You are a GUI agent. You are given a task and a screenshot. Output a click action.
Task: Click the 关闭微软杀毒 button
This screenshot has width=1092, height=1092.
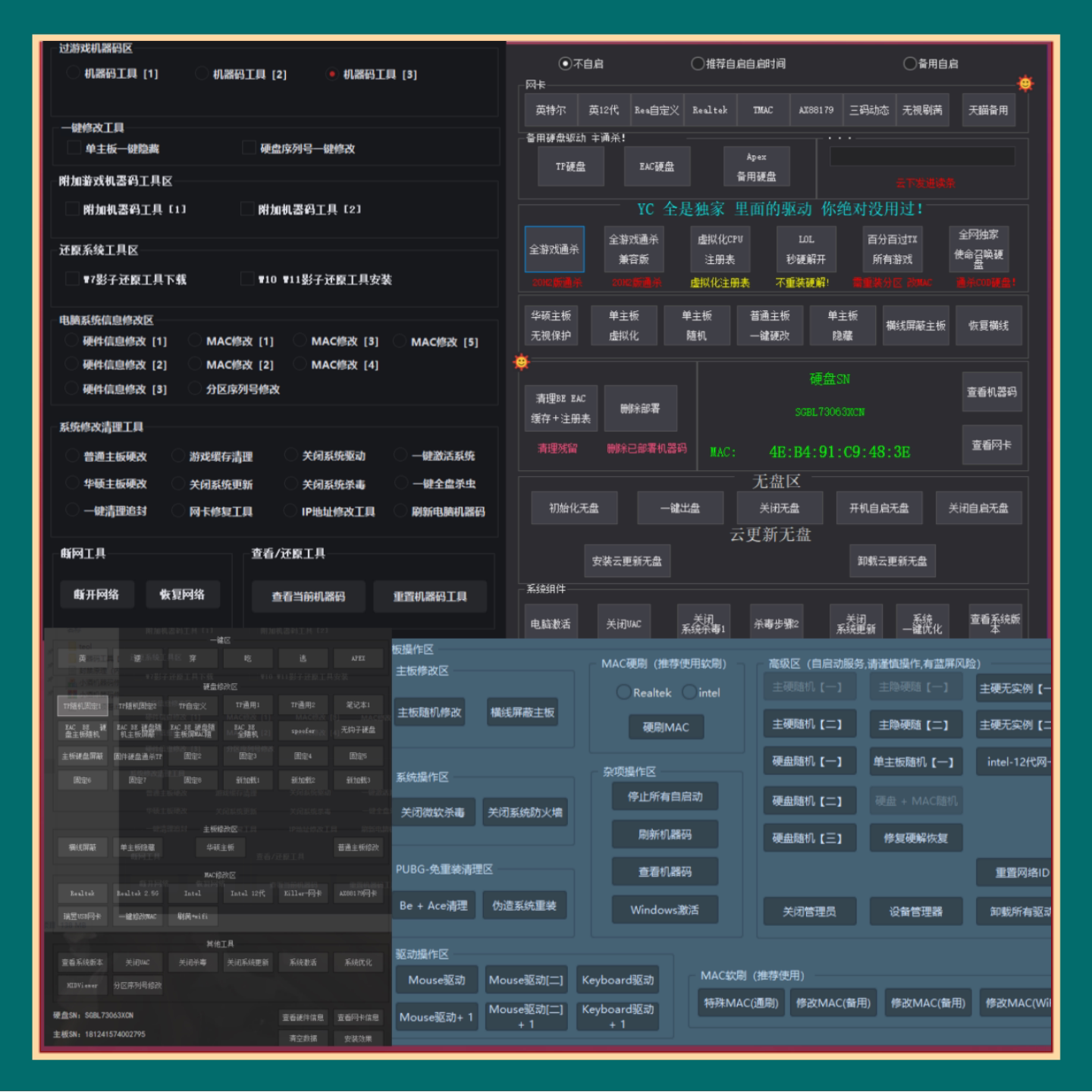tap(433, 812)
